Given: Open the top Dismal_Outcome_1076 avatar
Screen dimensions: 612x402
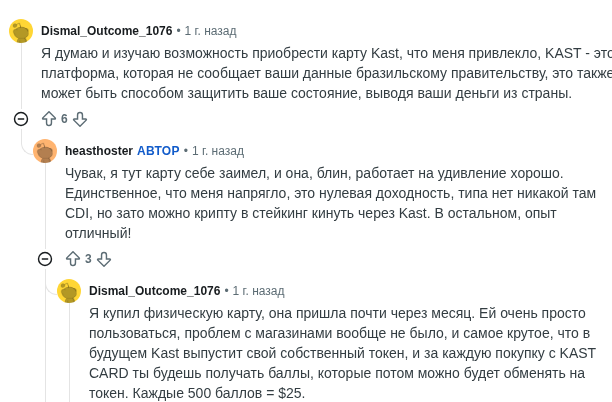Looking at the screenshot, I should click(21, 32).
